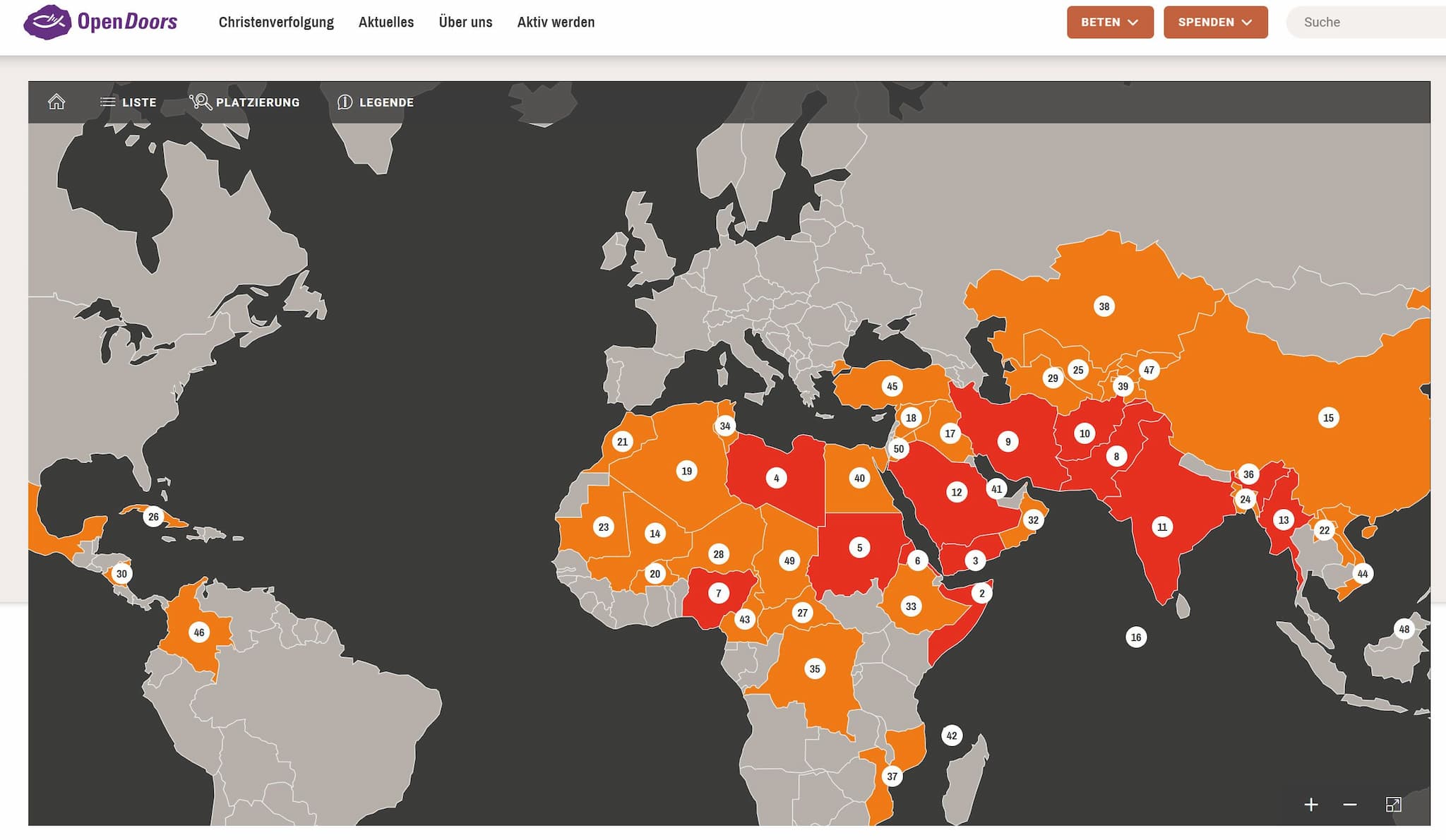Select map marker 47 on Kyrgyzstan
Screen dimensions: 1446x840
[1149, 370]
